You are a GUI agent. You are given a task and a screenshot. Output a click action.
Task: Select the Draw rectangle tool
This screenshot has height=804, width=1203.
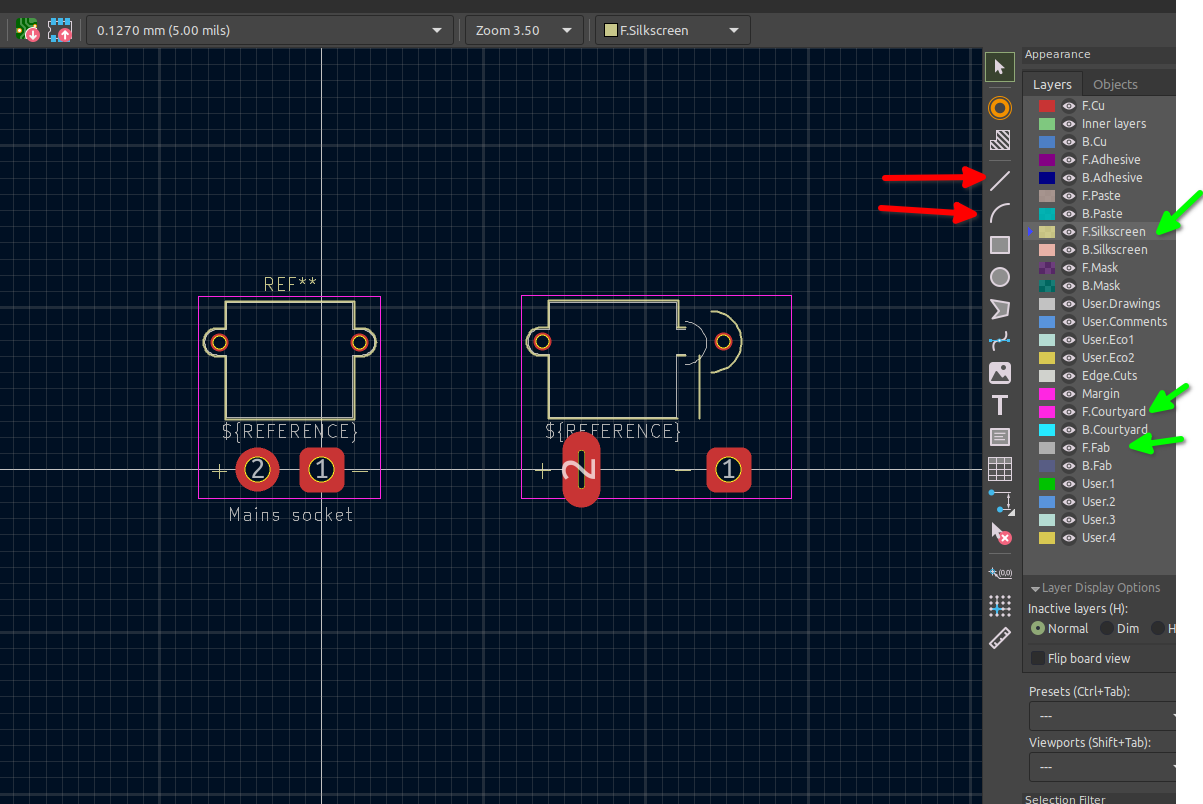tap(999, 245)
